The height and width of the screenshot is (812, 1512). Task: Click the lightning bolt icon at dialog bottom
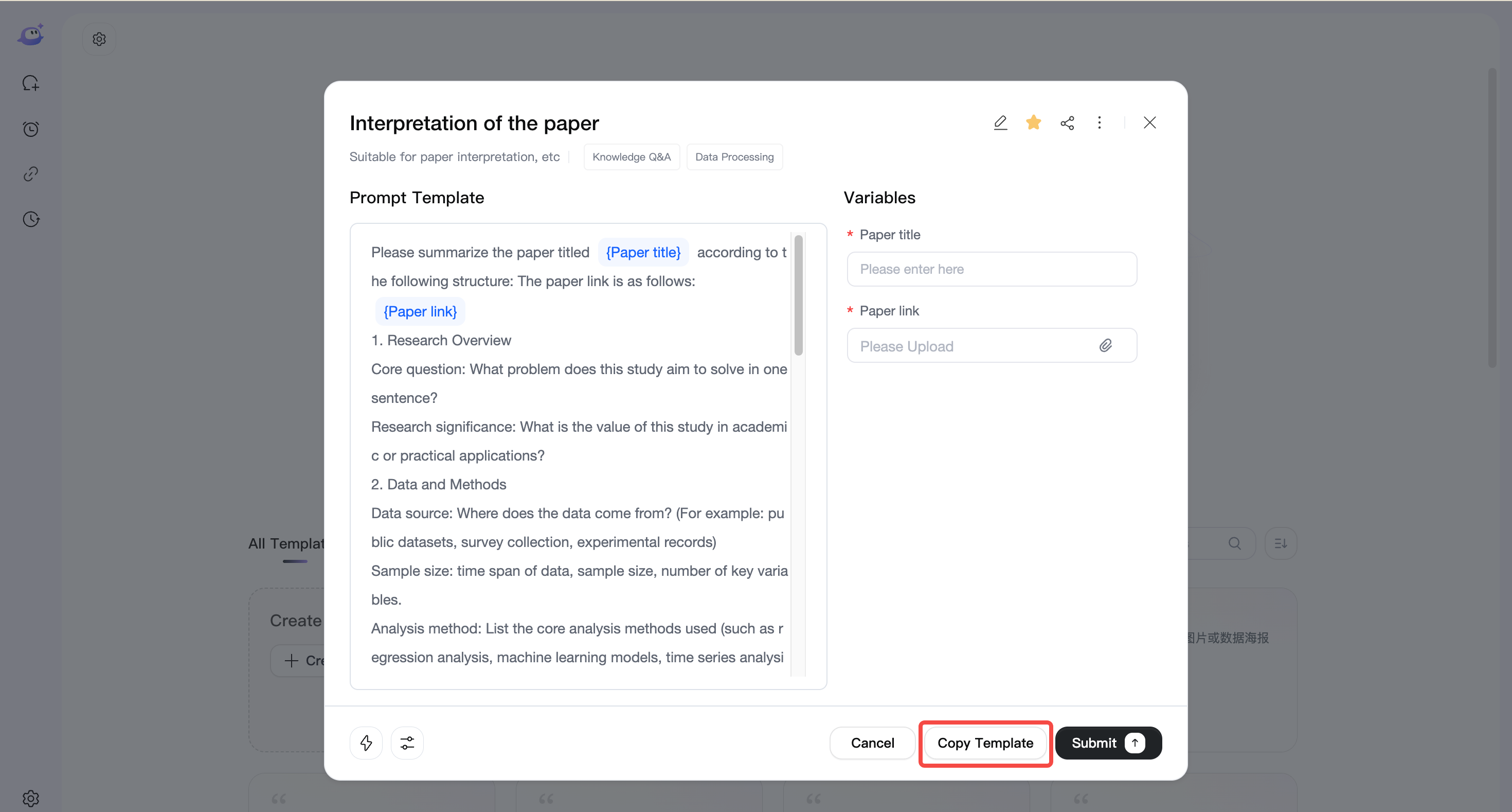(x=366, y=743)
